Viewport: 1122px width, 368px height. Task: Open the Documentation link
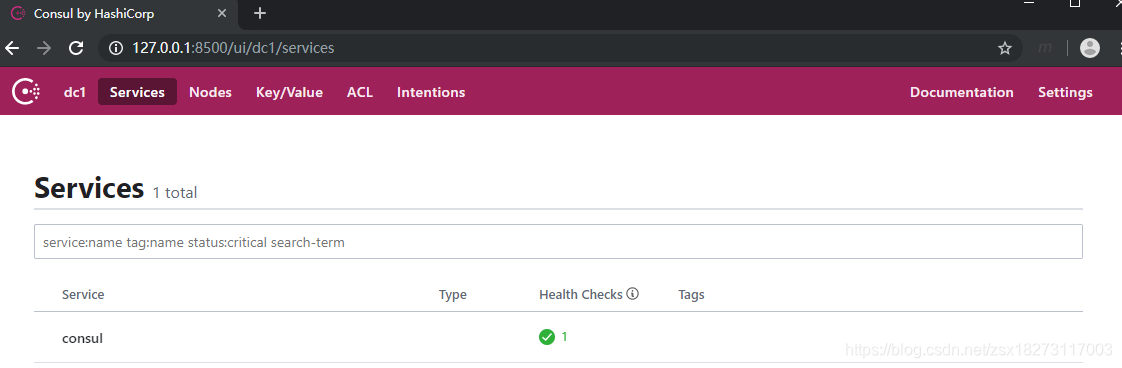click(x=962, y=92)
